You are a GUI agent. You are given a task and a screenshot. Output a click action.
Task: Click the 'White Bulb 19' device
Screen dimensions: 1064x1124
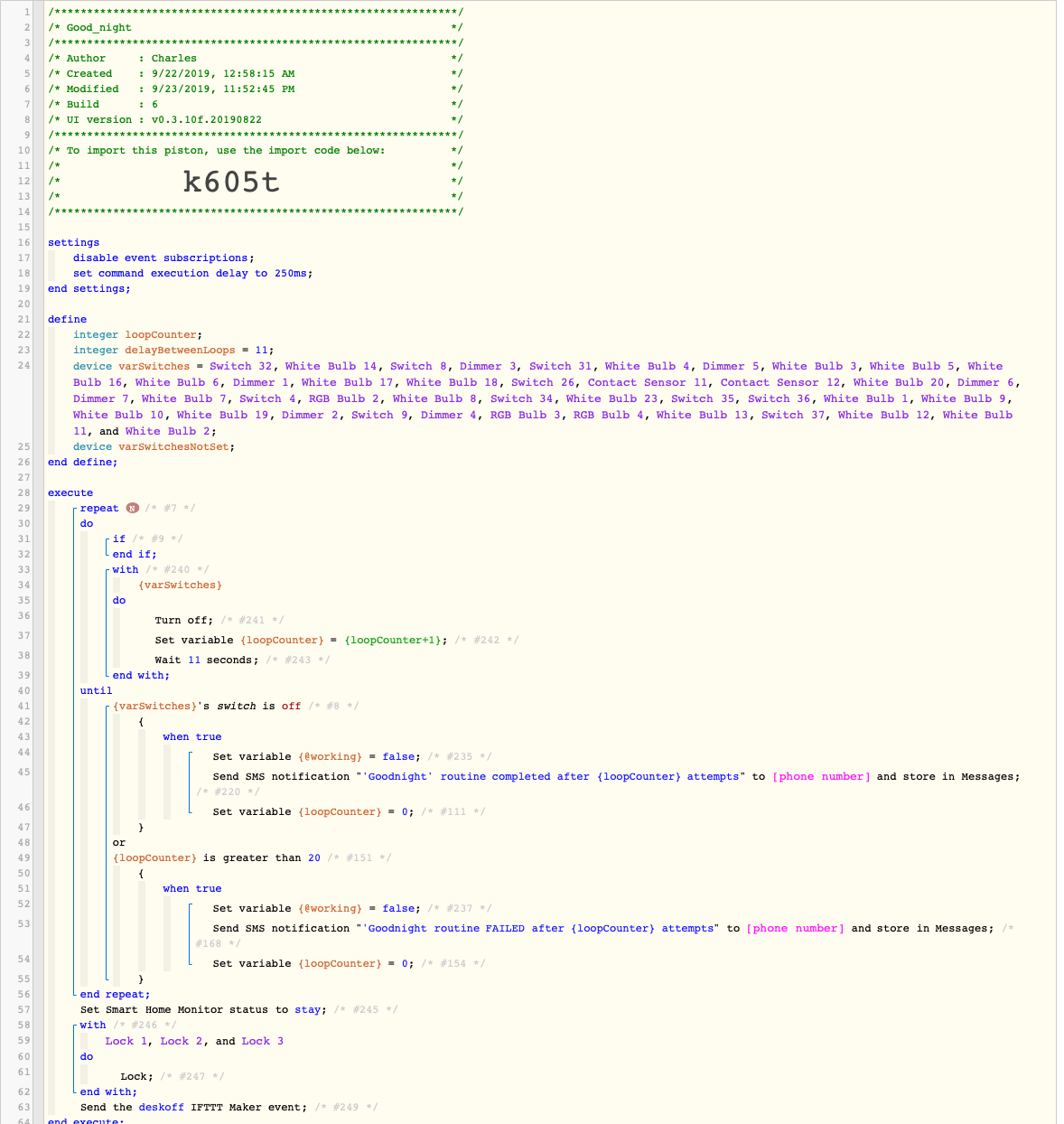click(x=223, y=415)
